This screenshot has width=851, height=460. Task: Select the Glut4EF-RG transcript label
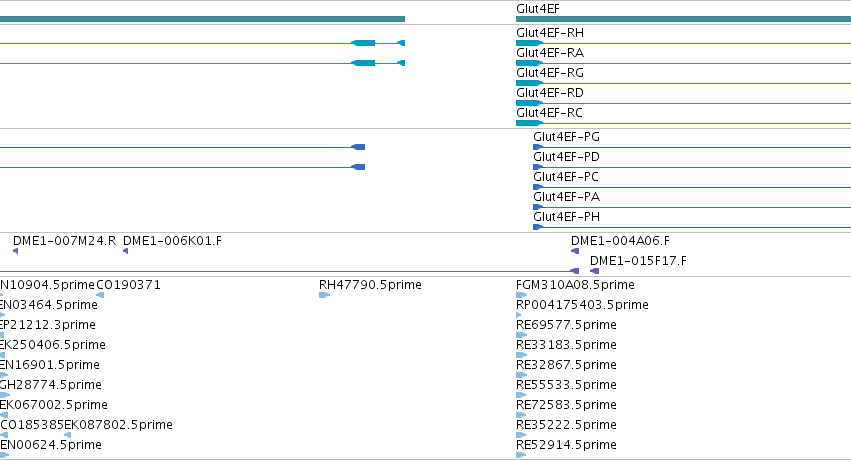click(x=550, y=73)
